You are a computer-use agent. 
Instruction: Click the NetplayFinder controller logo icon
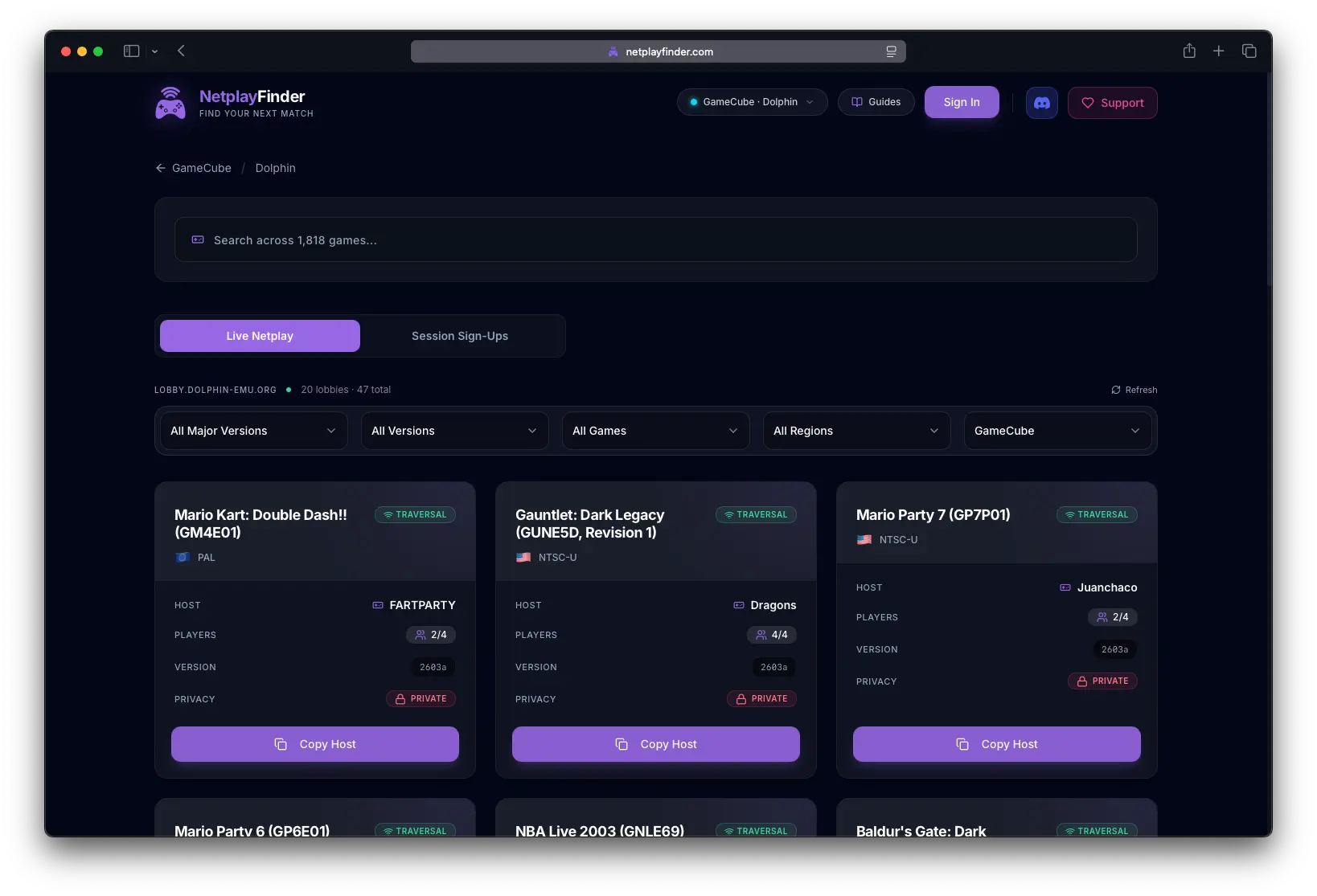[170, 104]
